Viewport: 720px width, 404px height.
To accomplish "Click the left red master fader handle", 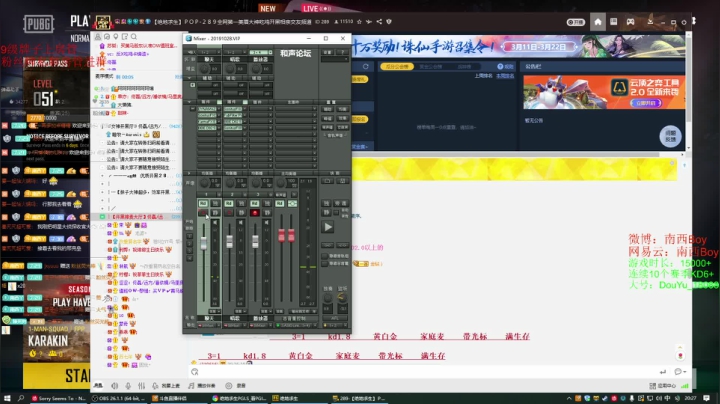I will [x=281, y=236].
